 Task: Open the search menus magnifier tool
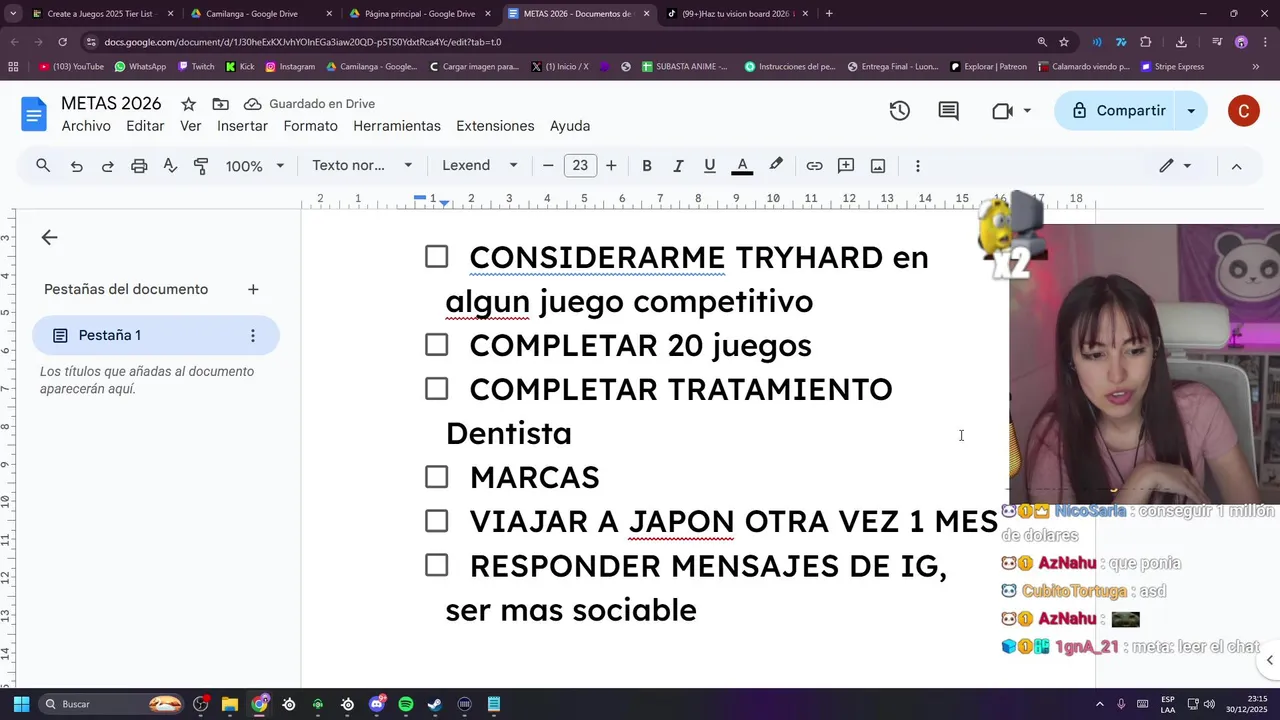43,166
